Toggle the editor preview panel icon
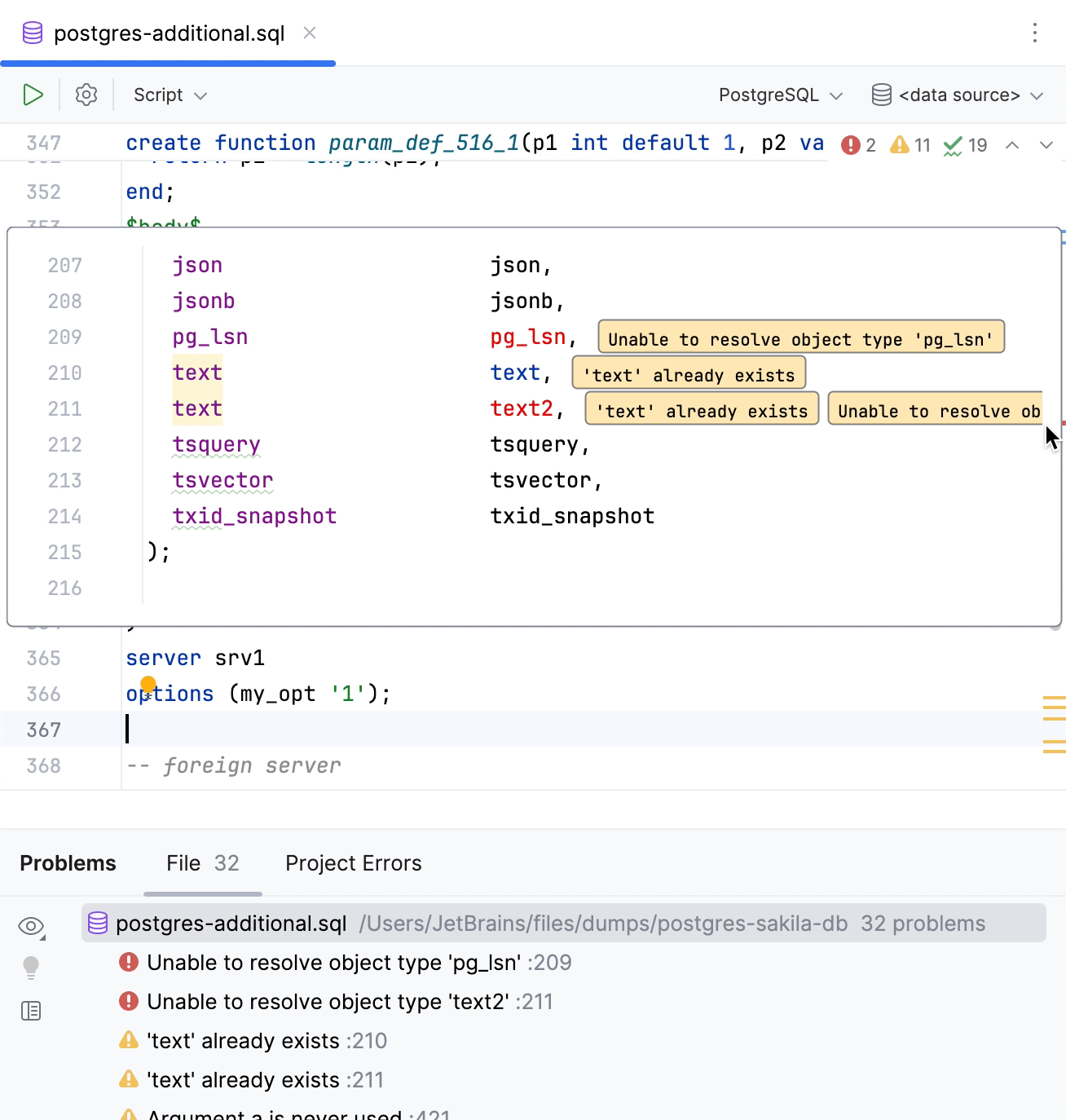Screen dimensions: 1066x1120 pos(31,1011)
